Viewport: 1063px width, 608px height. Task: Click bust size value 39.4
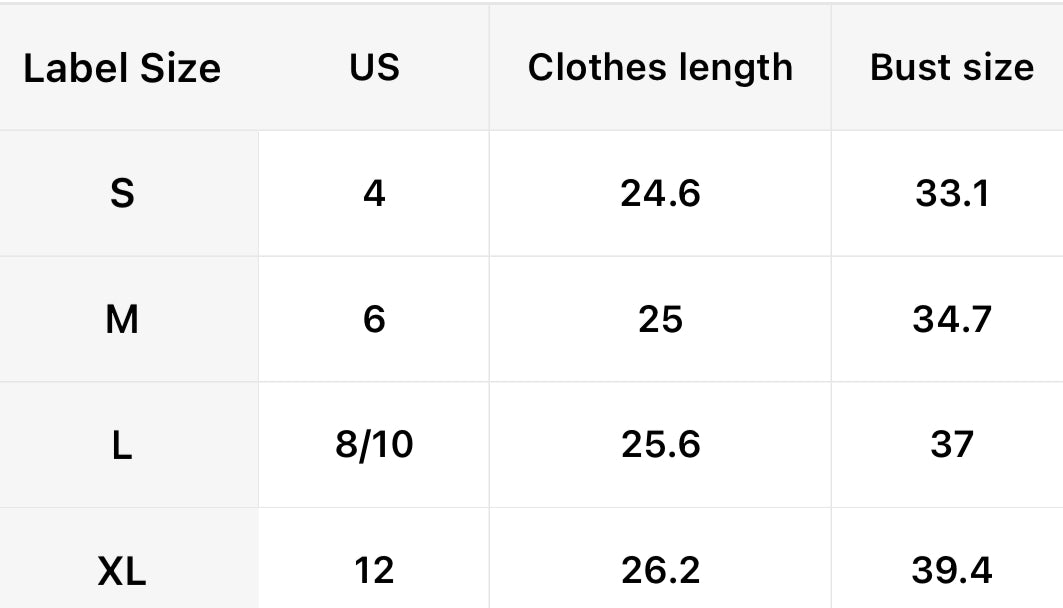952,571
